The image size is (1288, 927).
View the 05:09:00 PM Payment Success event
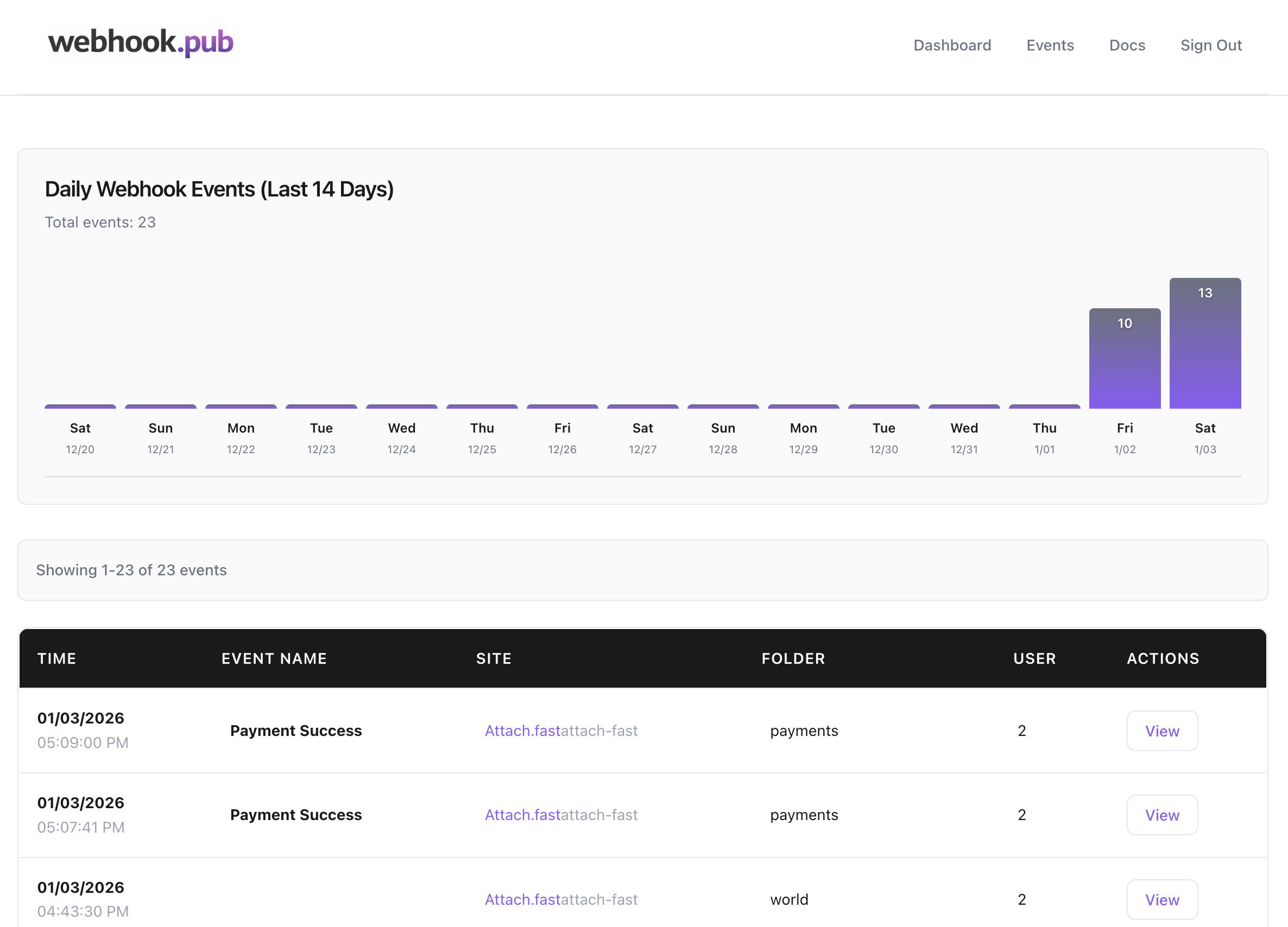(1162, 731)
